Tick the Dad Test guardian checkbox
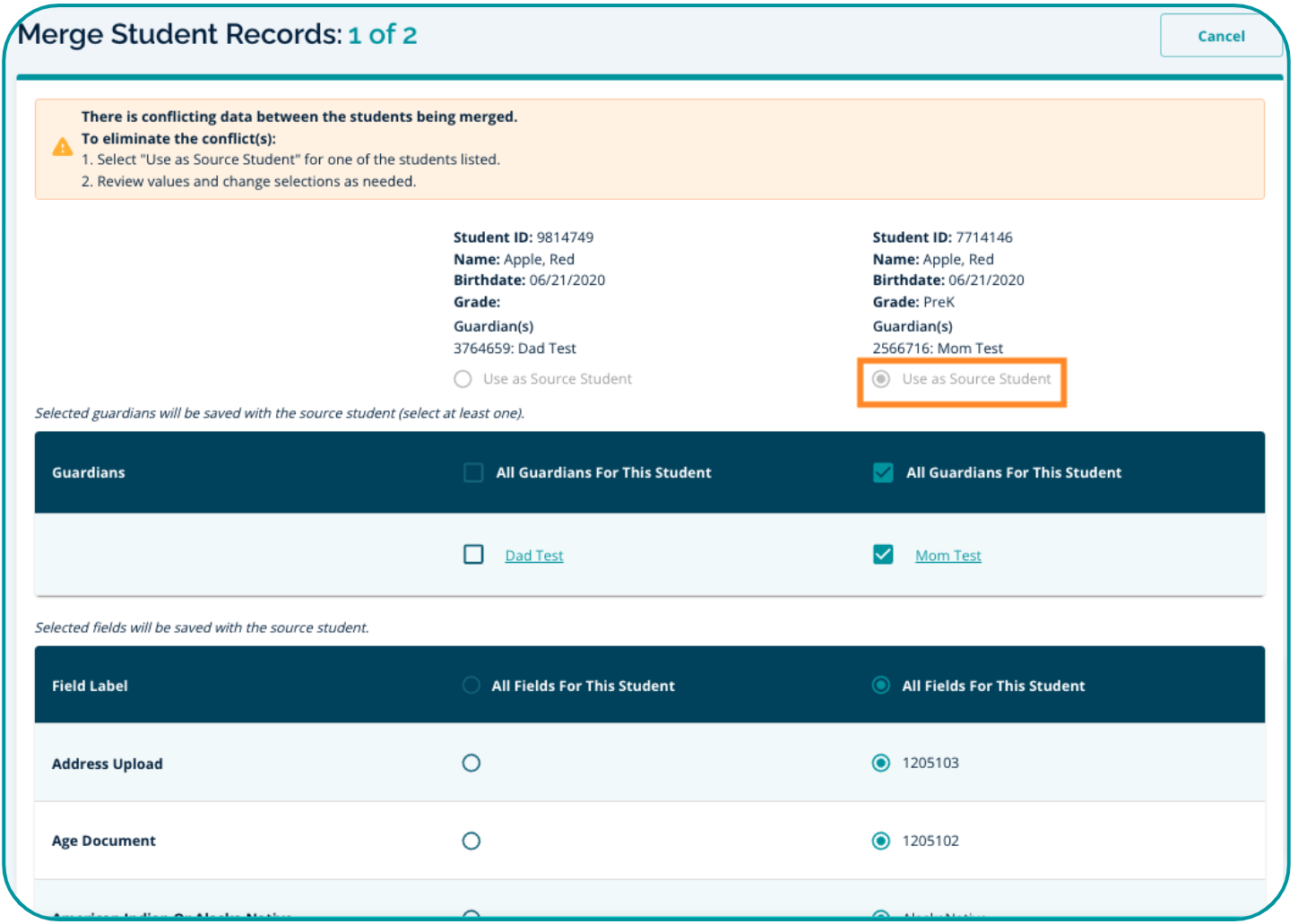This screenshot has width=1298, height=924. 473,555
